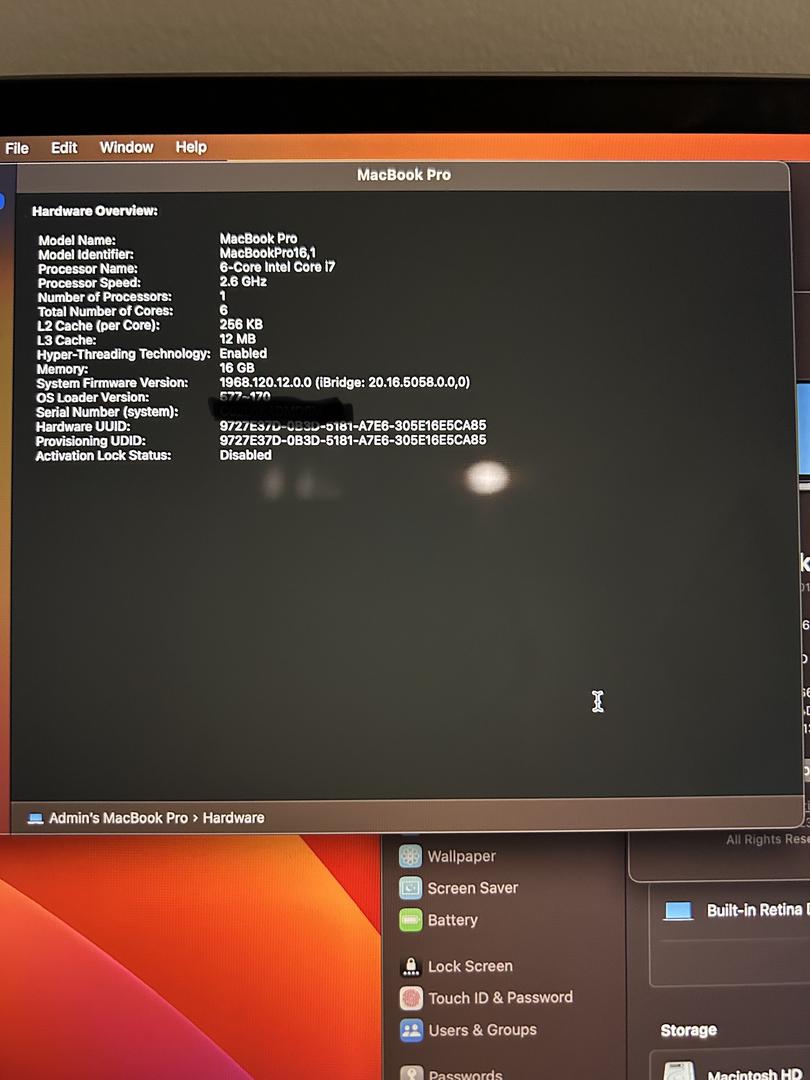Select the Model Name label
This screenshot has width=810, height=1080.
tap(77, 240)
